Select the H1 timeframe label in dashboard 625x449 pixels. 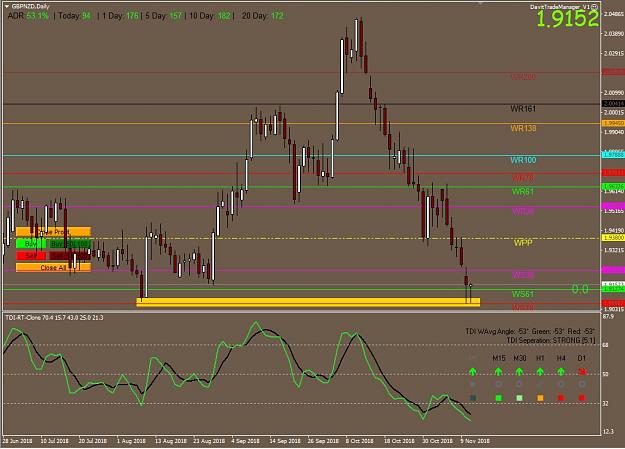coord(540,358)
